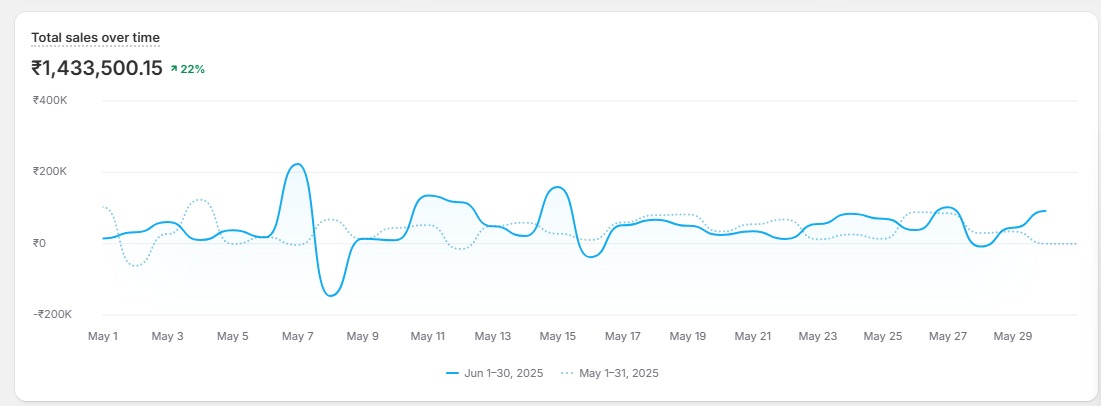Image resolution: width=1101 pixels, height=406 pixels.
Task: Click the ₹400K y-axis label
Action: pos(49,100)
